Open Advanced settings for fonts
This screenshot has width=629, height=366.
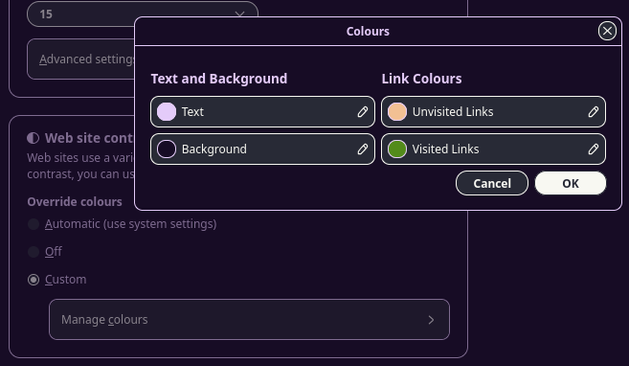point(81,59)
